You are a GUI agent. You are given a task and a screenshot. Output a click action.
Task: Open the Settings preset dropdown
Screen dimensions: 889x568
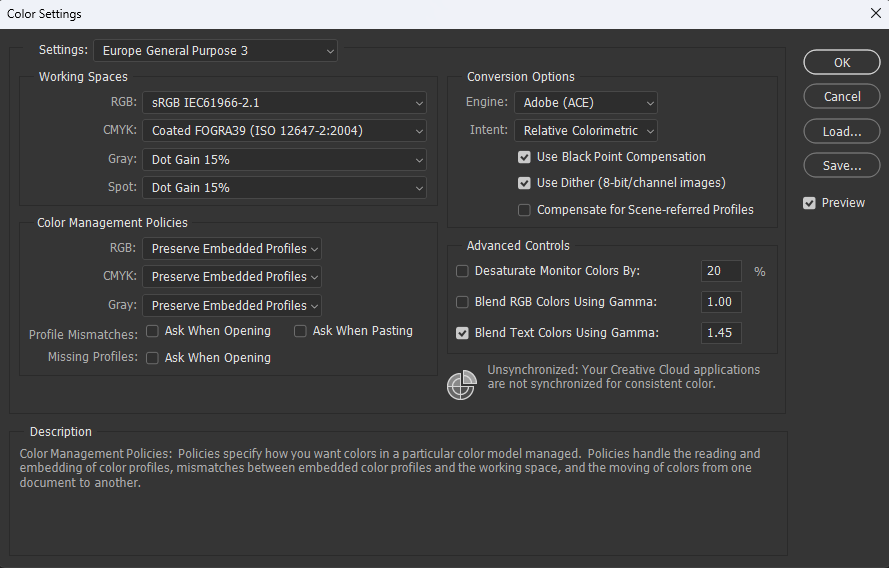click(x=215, y=50)
